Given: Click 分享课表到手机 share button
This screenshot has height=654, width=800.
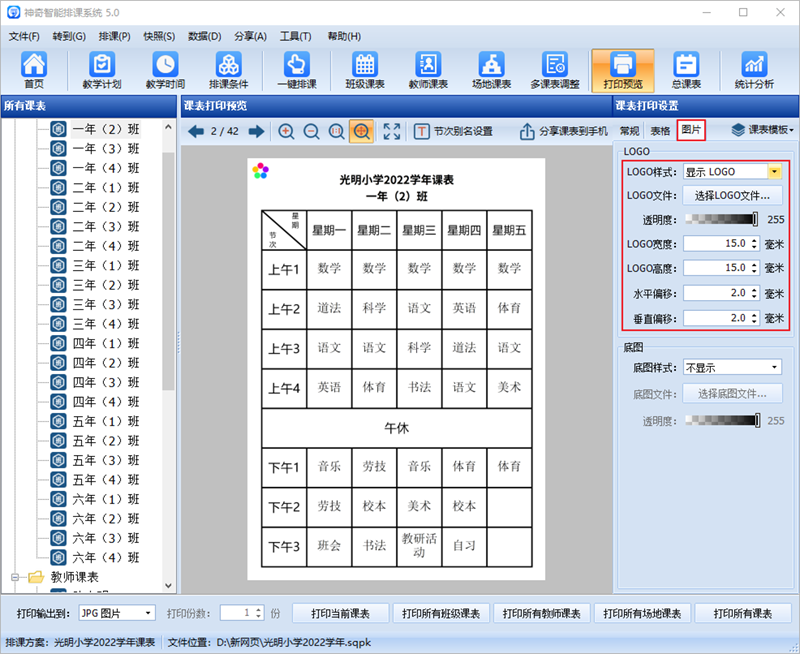Looking at the screenshot, I should (x=564, y=132).
